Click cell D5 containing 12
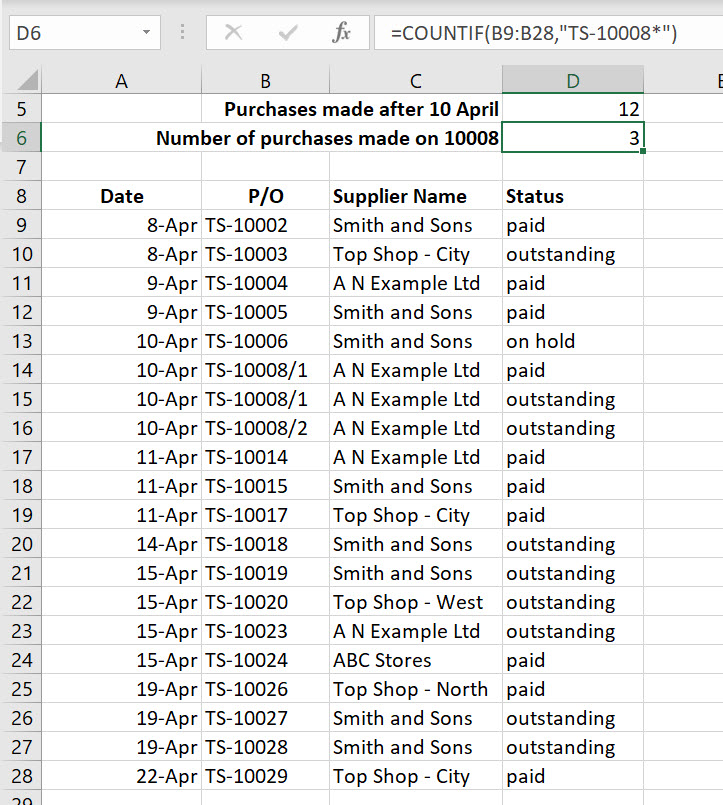The width and height of the screenshot is (723, 805). (x=573, y=109)
